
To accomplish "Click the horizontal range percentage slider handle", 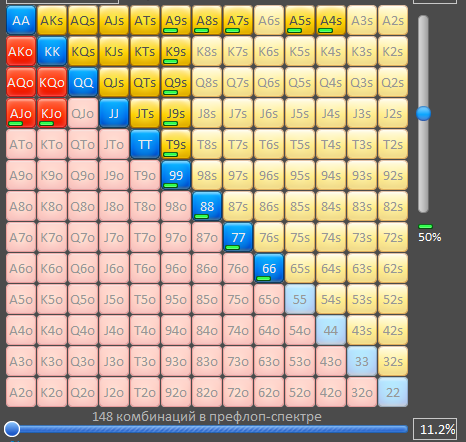I will (12, 429).
